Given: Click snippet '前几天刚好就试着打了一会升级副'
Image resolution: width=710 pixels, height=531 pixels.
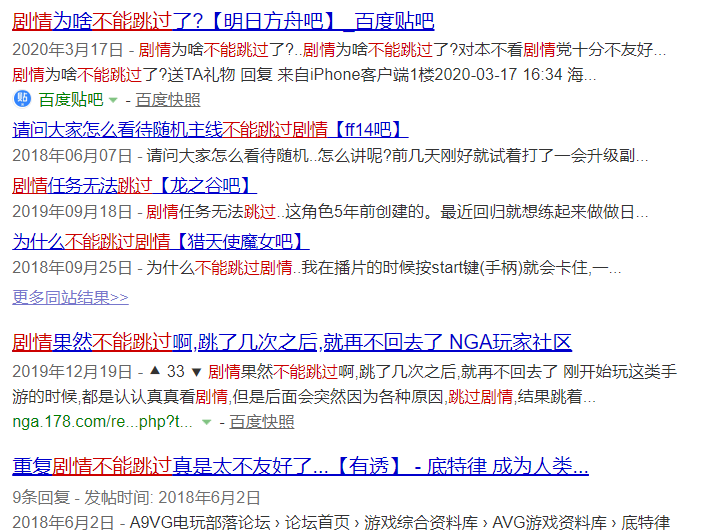Looking at the screenshot, I should (x=513, y=155).
